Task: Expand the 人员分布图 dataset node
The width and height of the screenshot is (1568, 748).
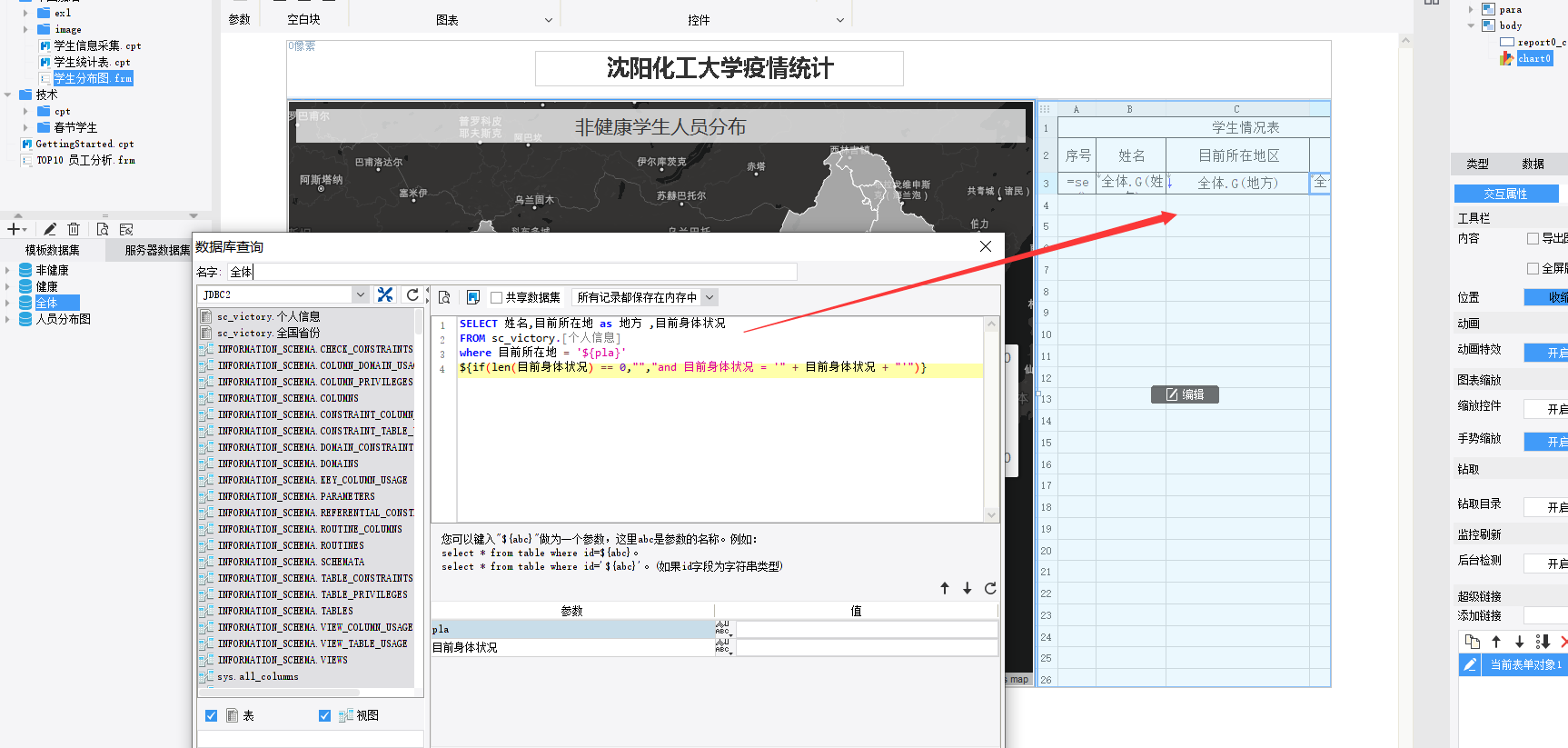Action: pos(8,319)
